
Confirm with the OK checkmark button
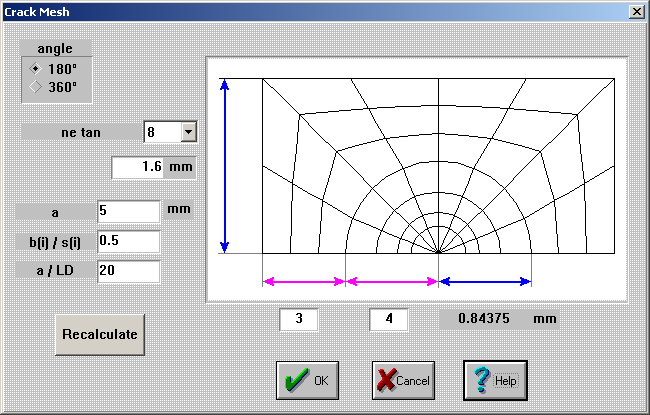coord(307,380)
